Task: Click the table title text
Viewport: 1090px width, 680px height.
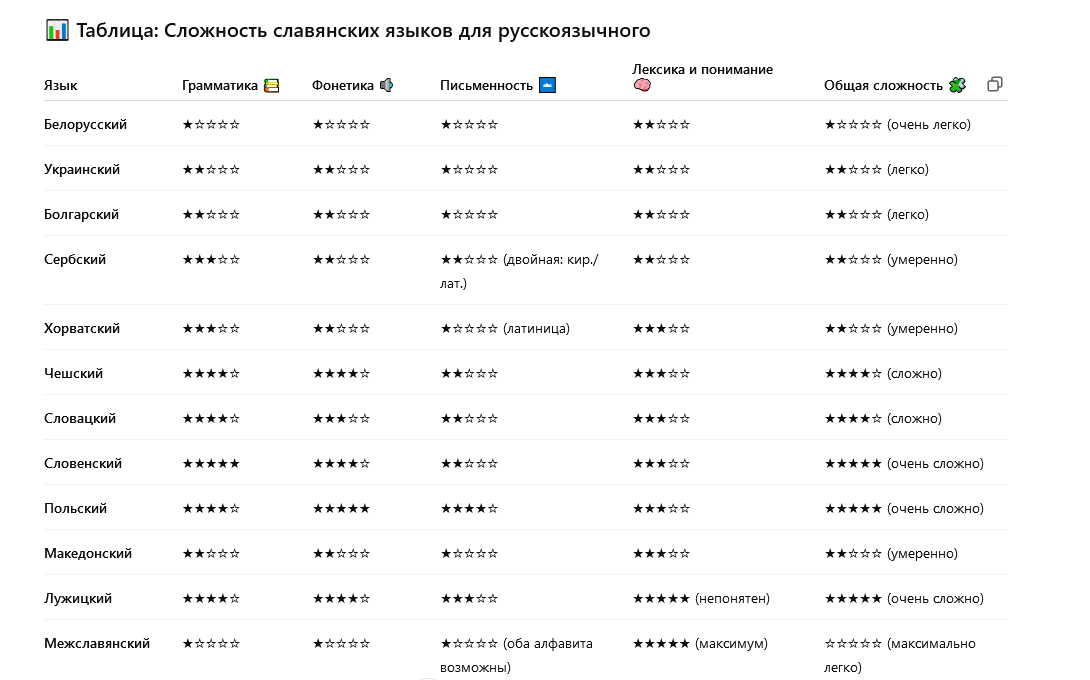Action: click(x=364, y=30)
